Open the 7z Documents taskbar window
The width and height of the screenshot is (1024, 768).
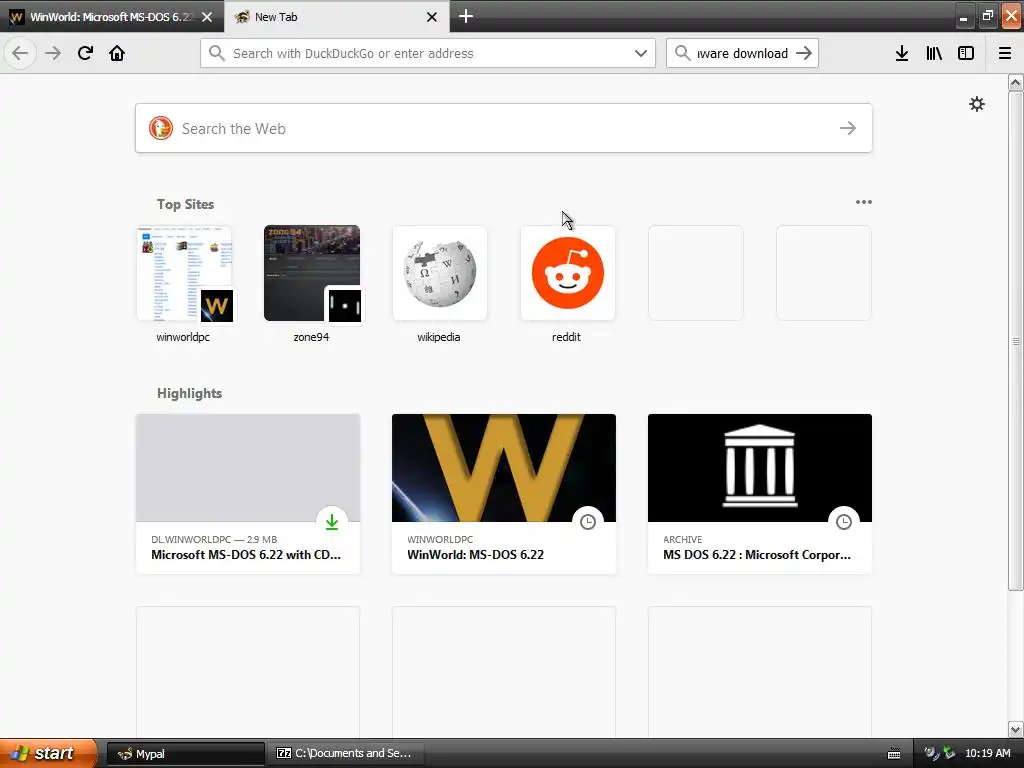(346, 754)
